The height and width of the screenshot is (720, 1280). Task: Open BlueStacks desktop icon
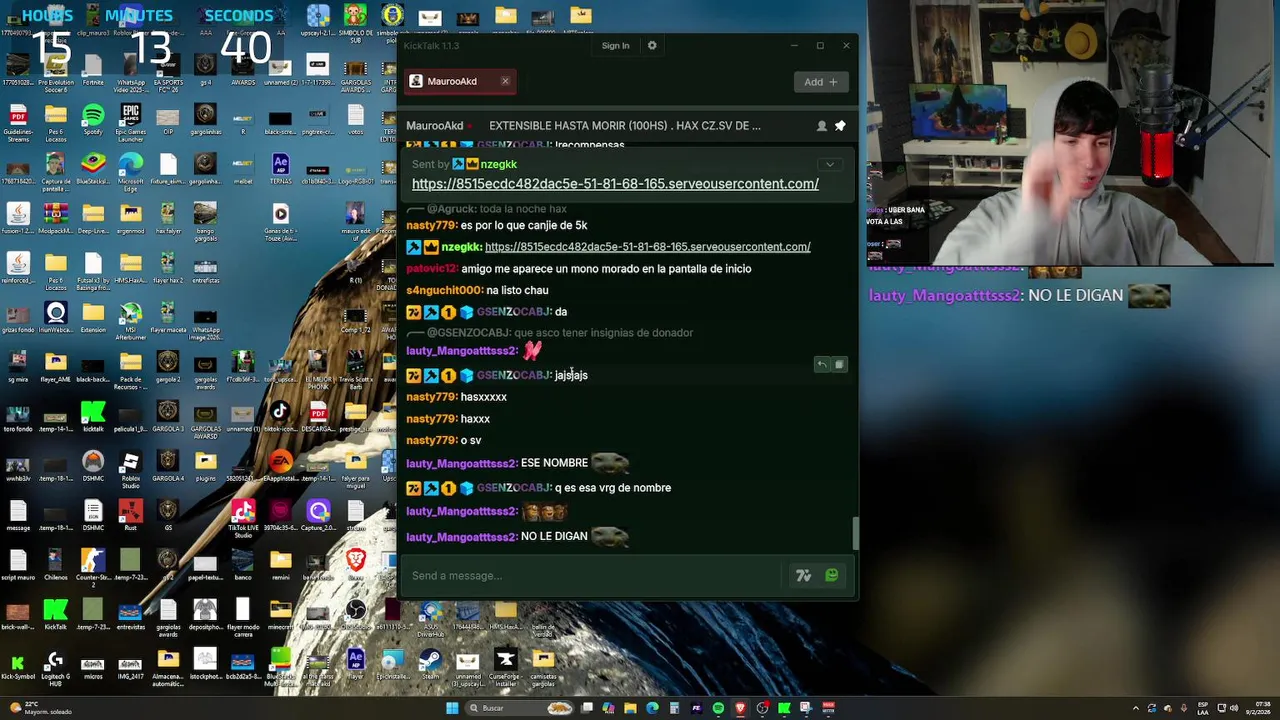[93, 170]
